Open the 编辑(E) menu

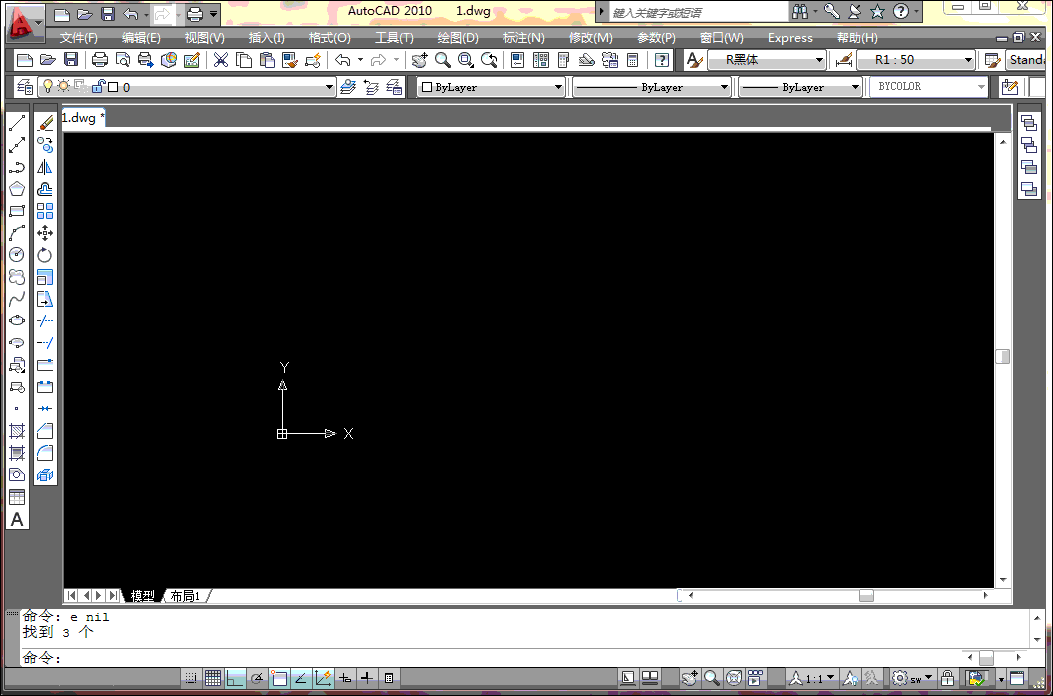[x=141, y=38]
